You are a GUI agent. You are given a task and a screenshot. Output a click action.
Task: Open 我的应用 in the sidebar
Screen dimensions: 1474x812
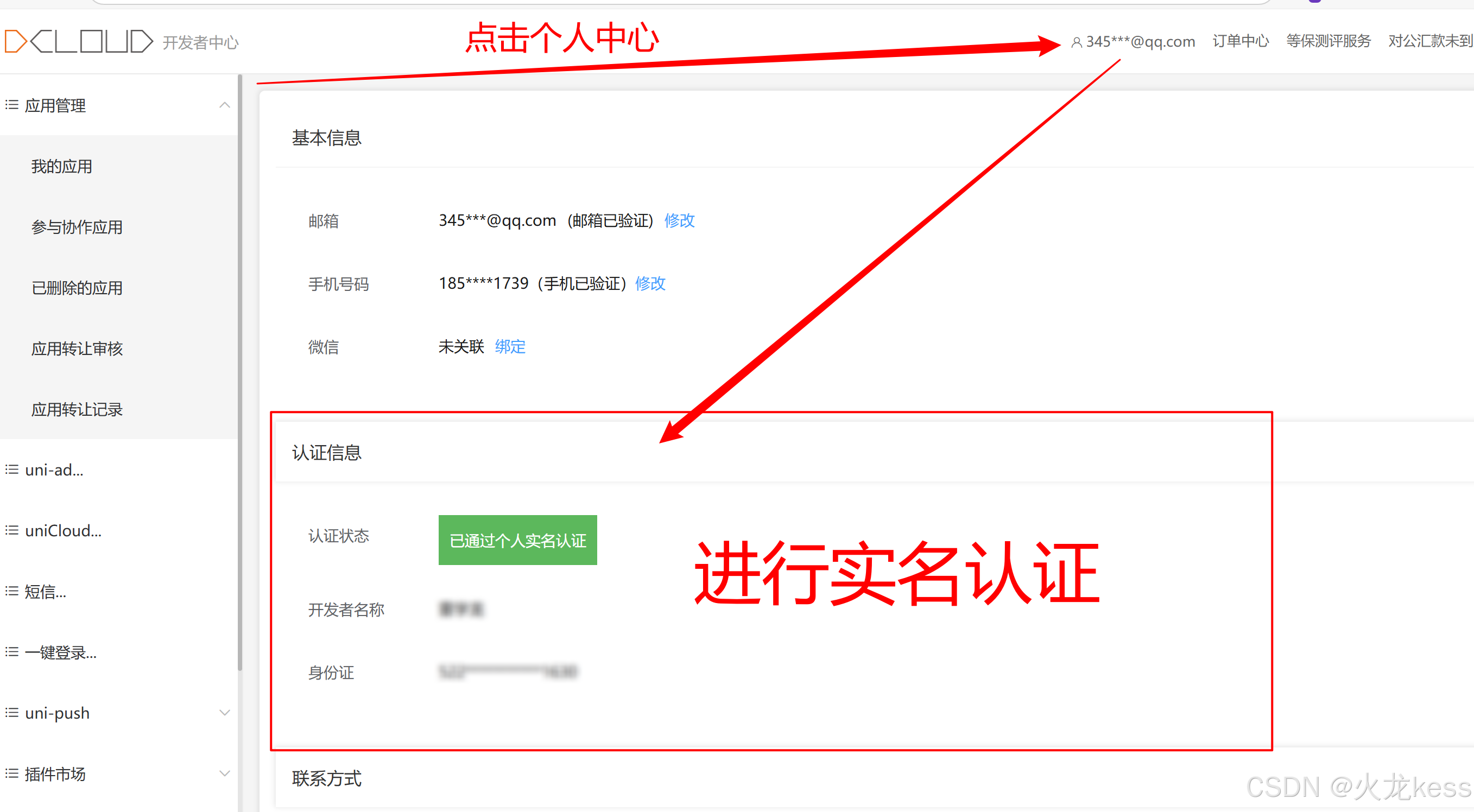[x=62, y=167]
